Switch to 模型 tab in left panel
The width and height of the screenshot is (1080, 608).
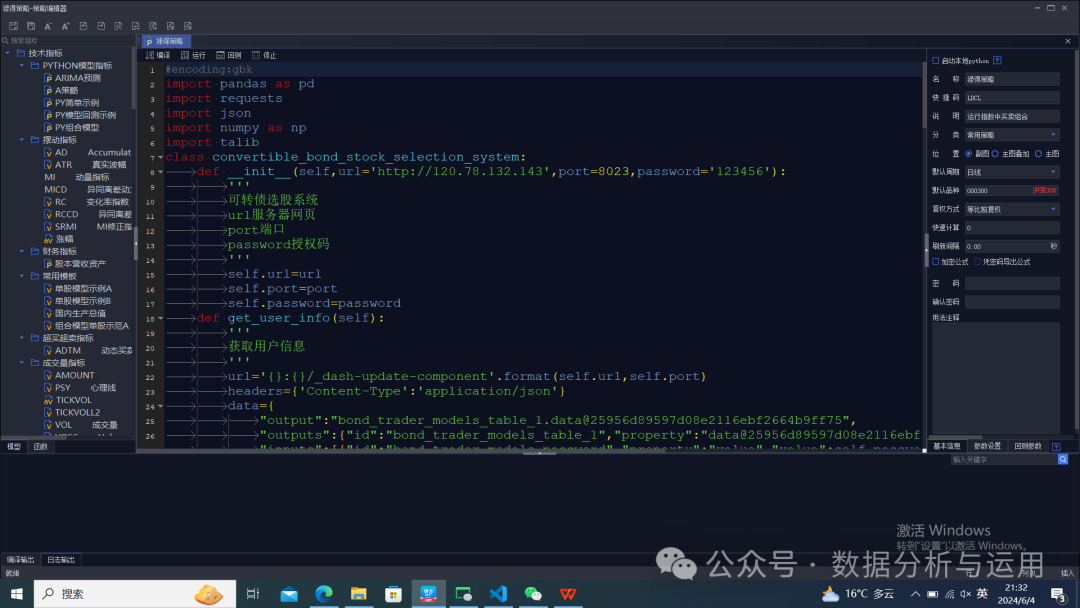pos(14,446)
